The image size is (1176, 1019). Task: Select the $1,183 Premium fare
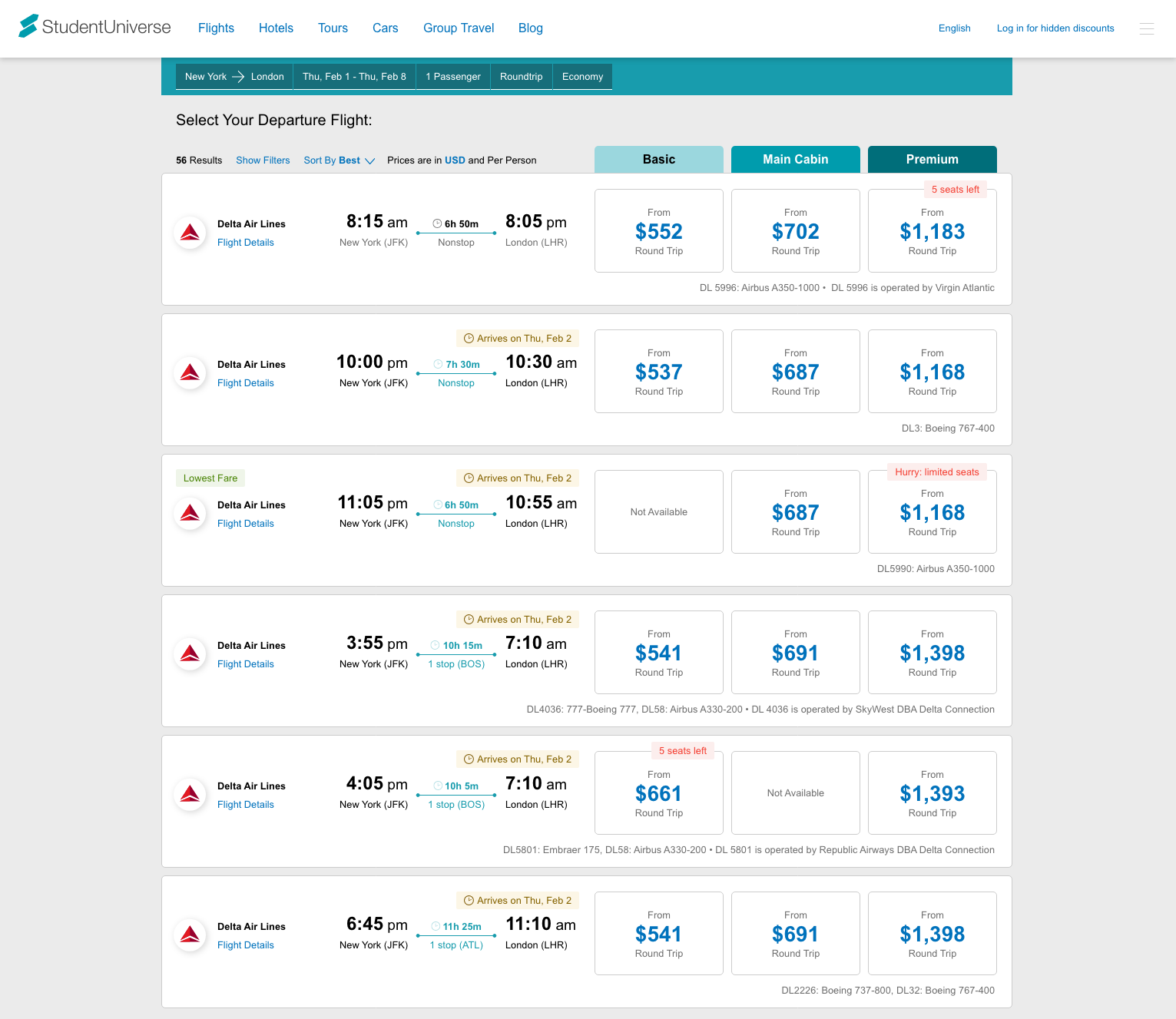coord(933,230)
